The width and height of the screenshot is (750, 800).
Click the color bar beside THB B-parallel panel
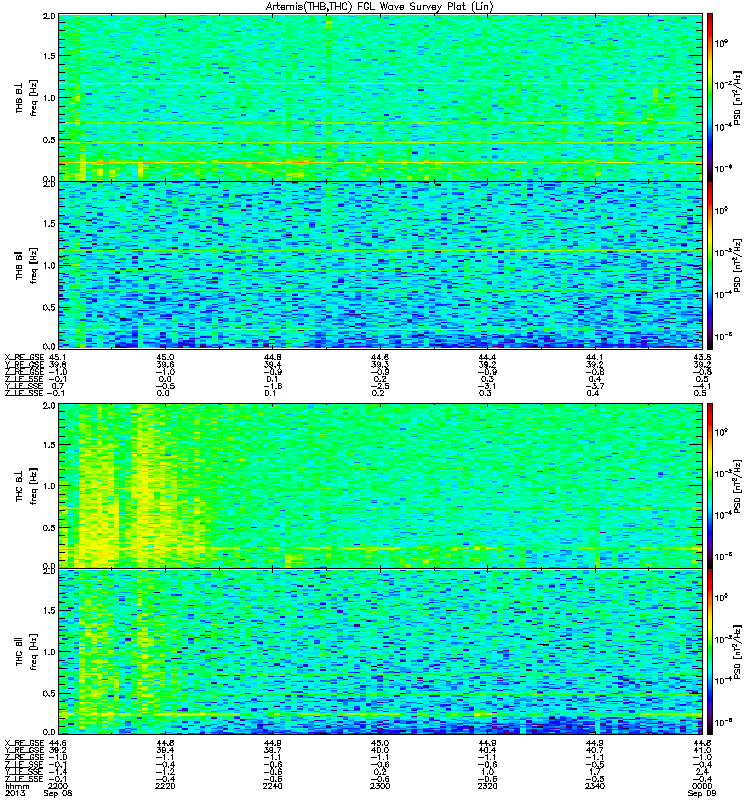[x=710, y=265]
